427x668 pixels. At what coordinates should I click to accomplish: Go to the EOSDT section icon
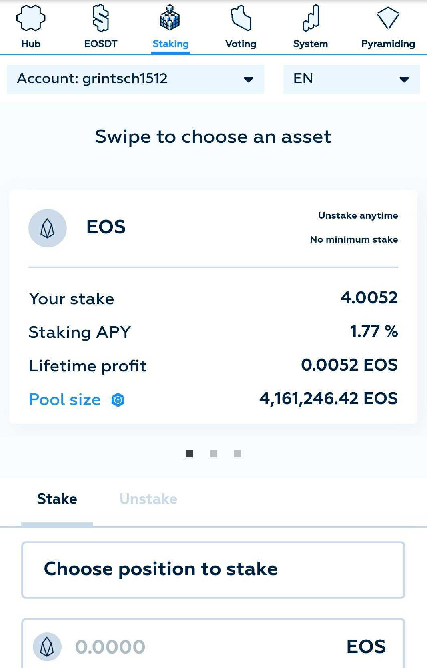[101, 18]
